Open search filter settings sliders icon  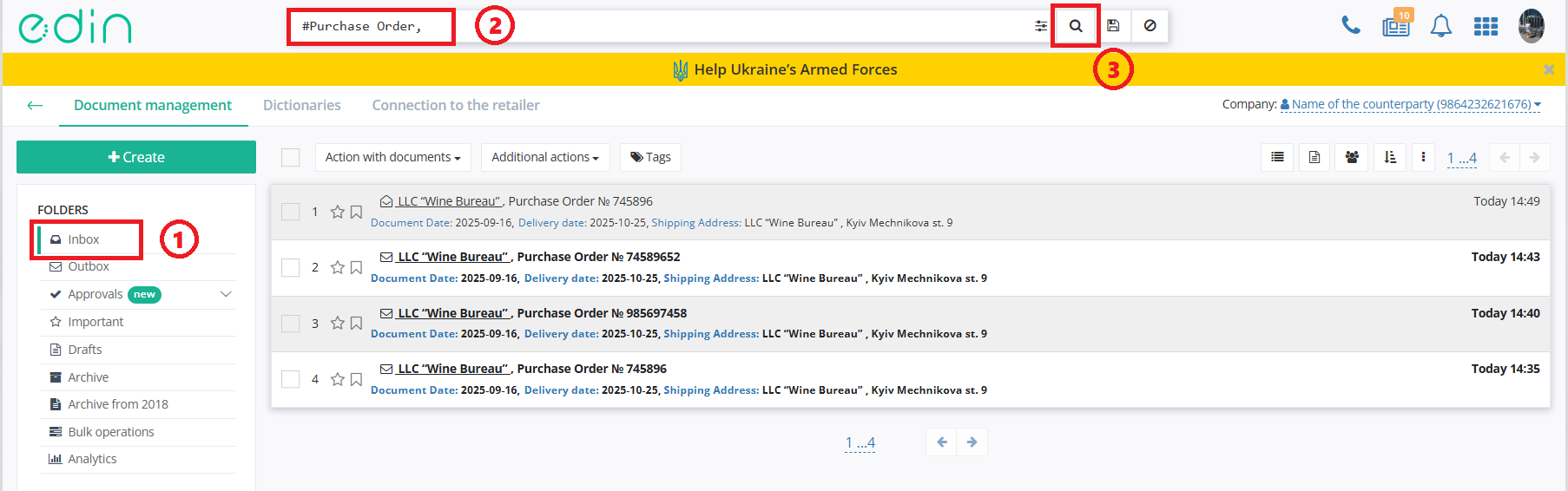click(x=1040, y=26)
